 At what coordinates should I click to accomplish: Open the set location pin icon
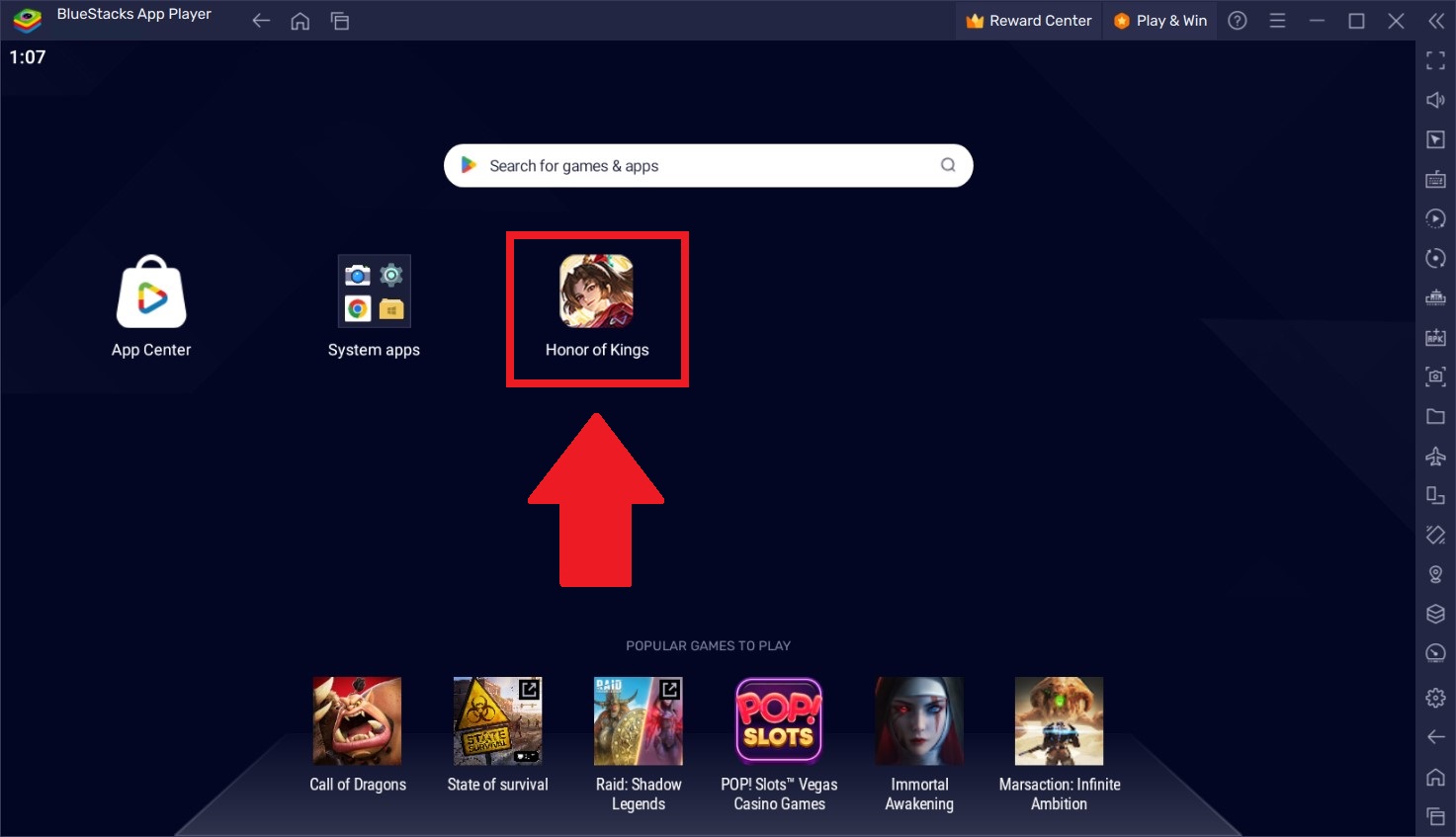(x=1435, y=574)
